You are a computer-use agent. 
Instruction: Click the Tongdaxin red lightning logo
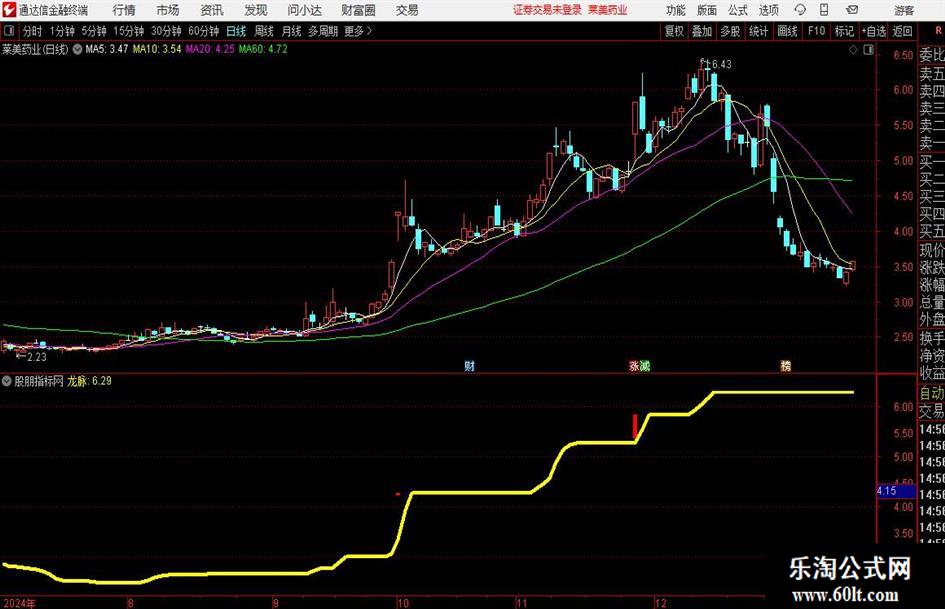coord(9,10)
